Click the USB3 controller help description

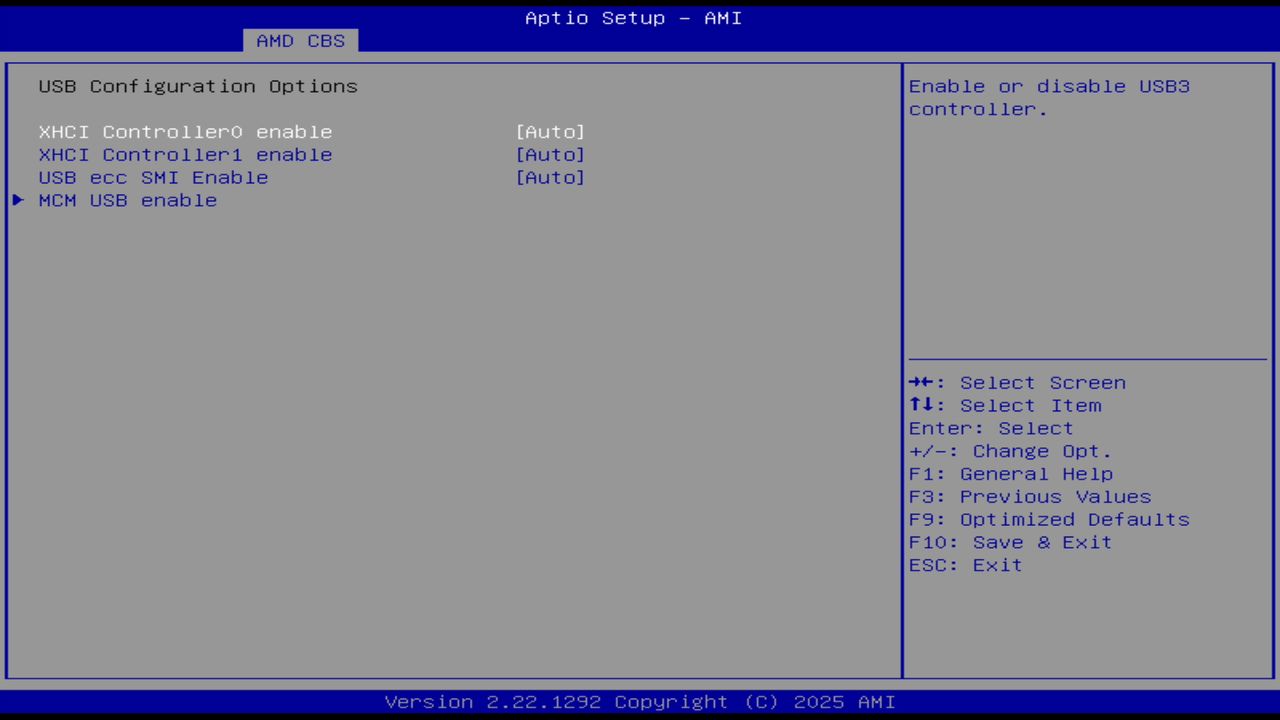(1049, 98)
